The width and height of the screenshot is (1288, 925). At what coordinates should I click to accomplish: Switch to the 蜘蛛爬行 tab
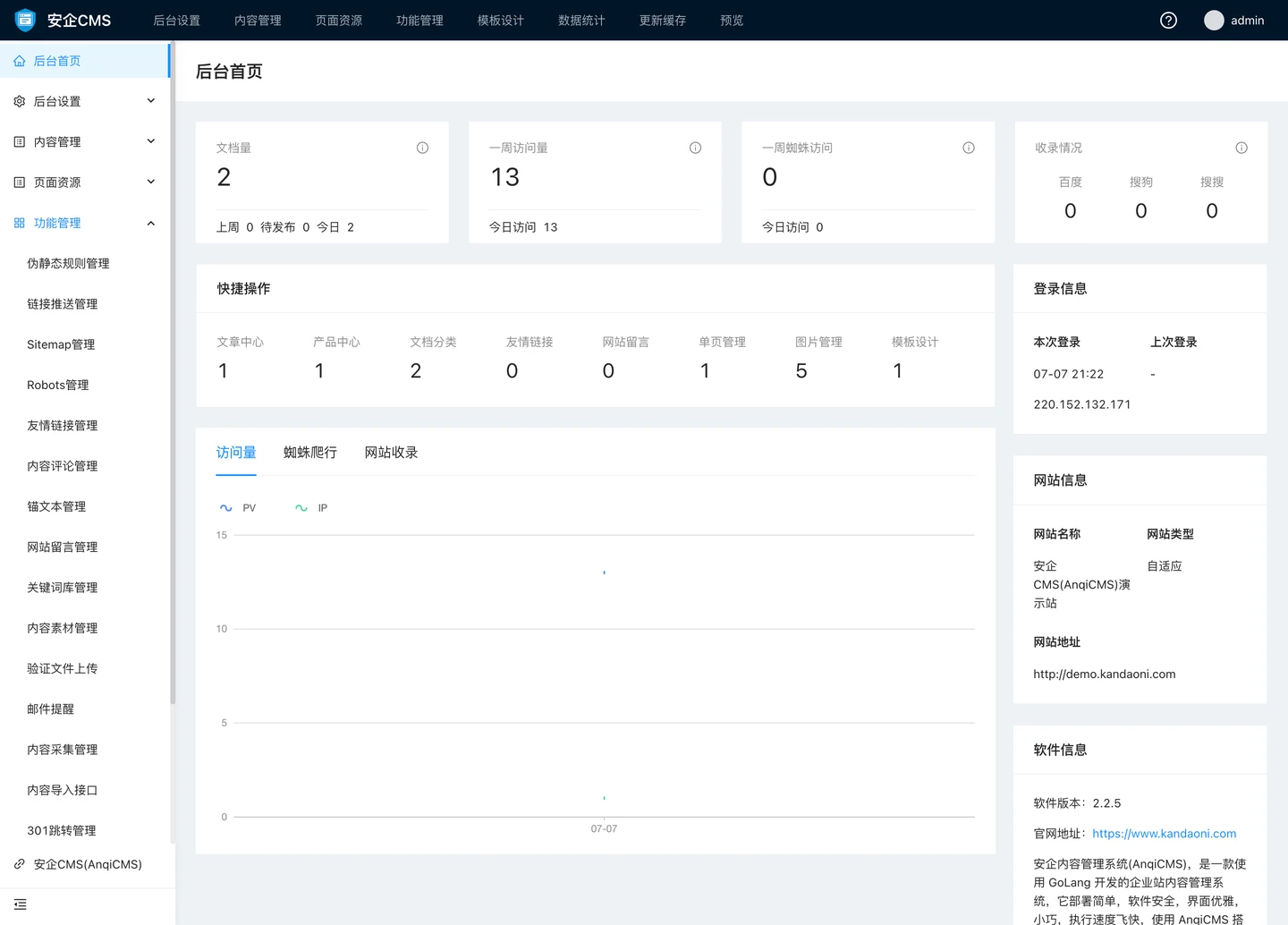pos(309,453)
